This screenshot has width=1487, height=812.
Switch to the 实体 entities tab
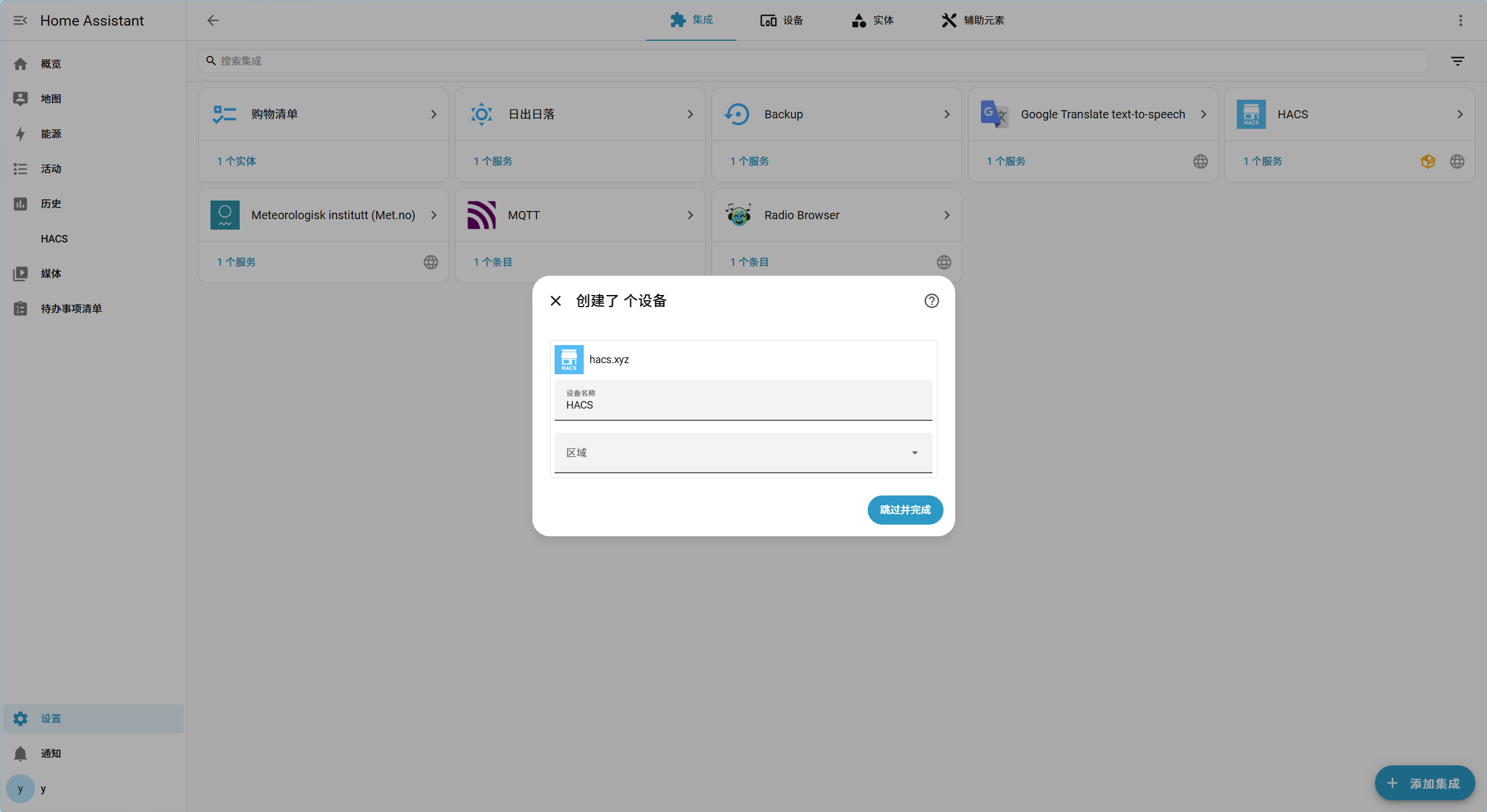click(872, 20)
